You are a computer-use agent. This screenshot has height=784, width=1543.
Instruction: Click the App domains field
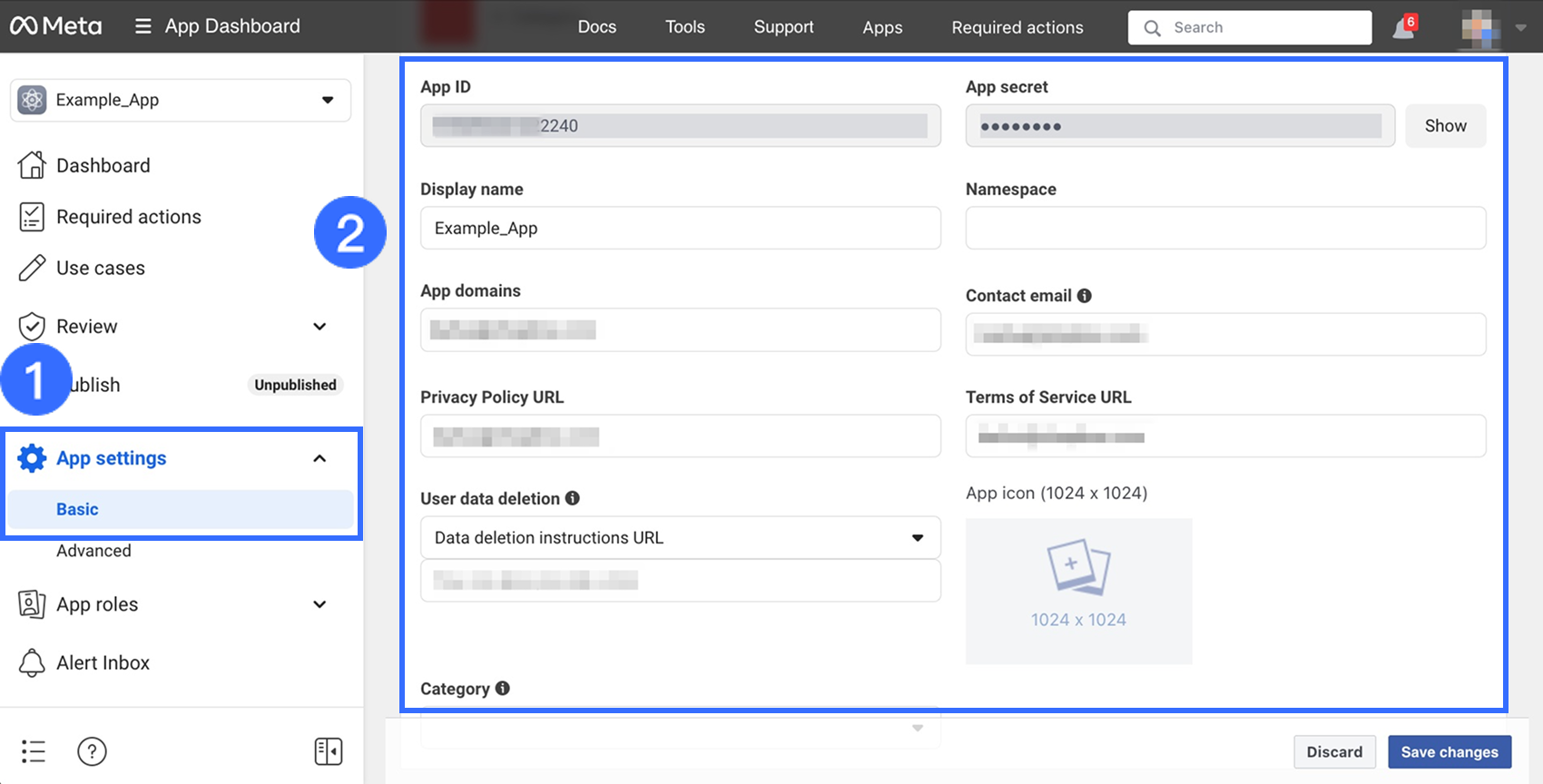(681, 329)
